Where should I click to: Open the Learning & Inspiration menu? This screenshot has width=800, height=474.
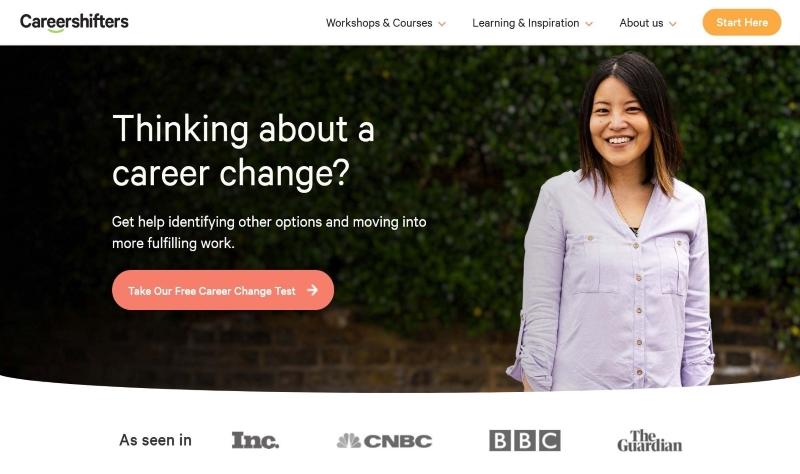532,23
